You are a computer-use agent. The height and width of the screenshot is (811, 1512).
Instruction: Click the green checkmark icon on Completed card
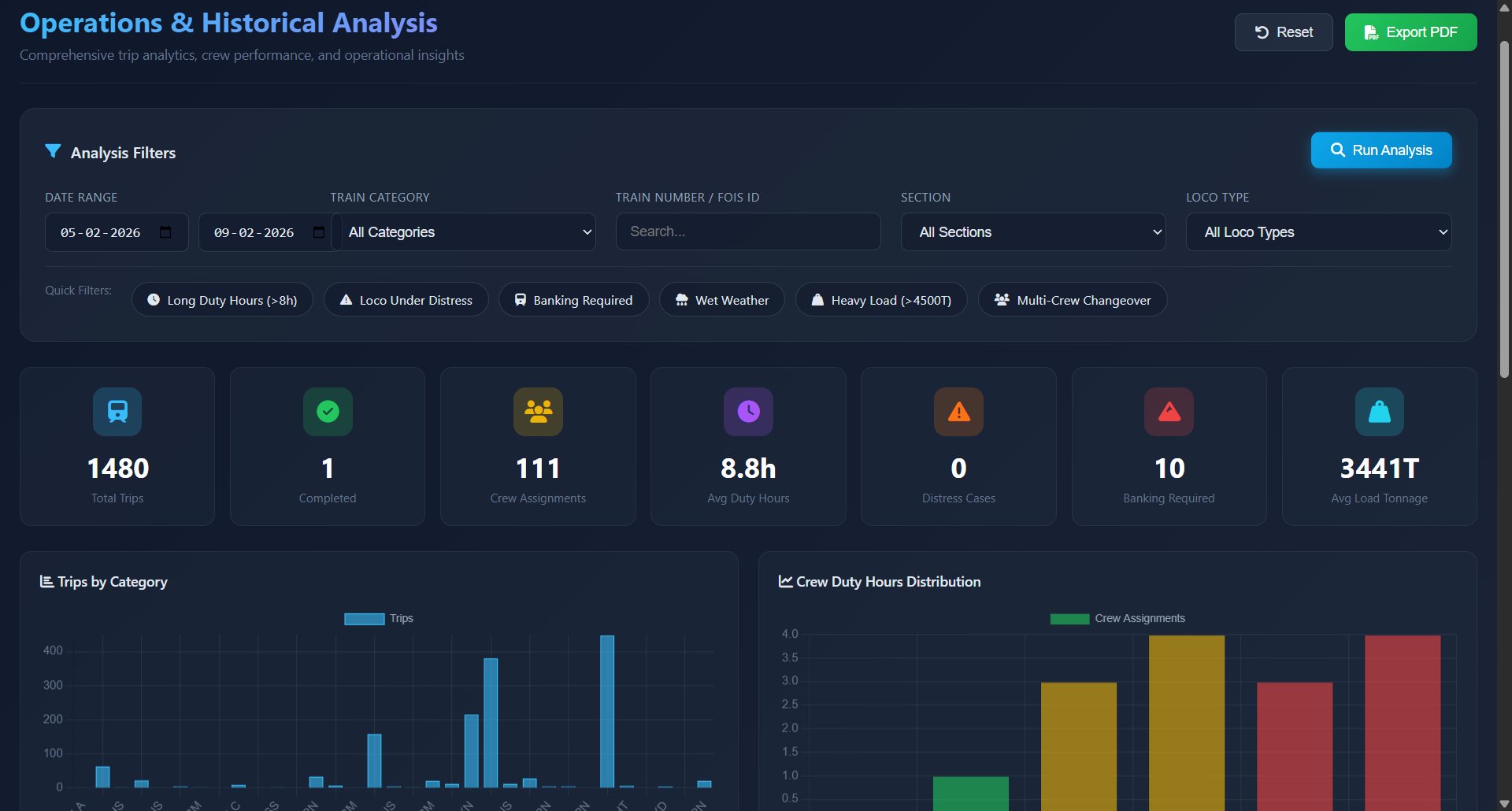click(x=328, y=411)
